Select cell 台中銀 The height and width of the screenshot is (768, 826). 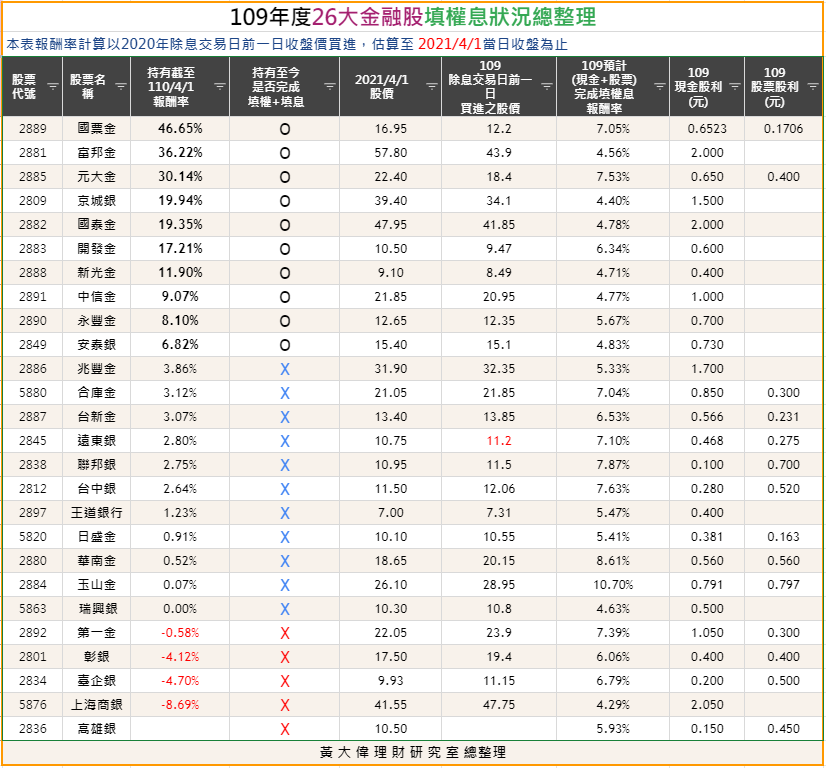coord(96,489)
